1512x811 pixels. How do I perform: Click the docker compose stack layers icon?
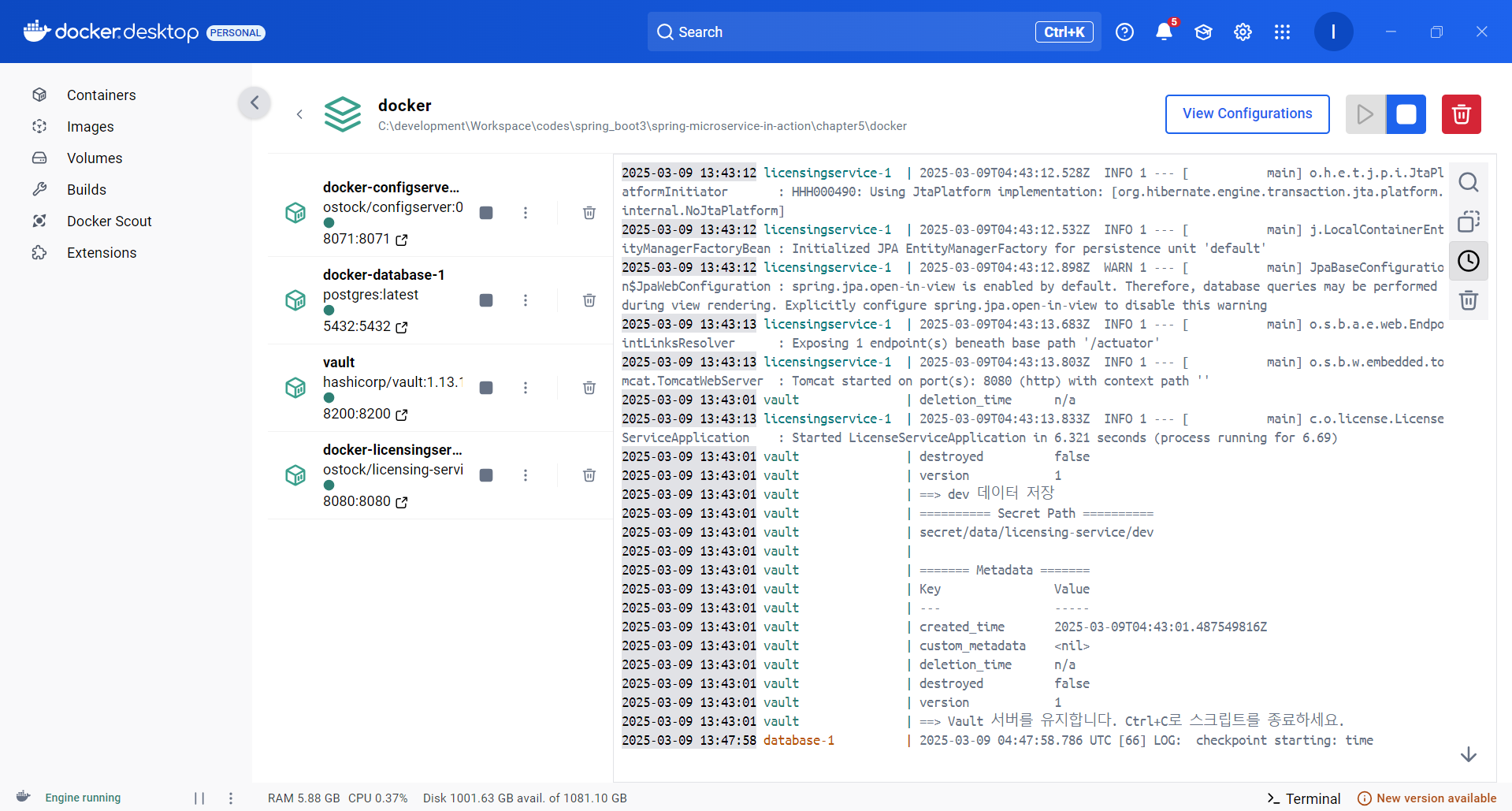[x=343, y=114]
